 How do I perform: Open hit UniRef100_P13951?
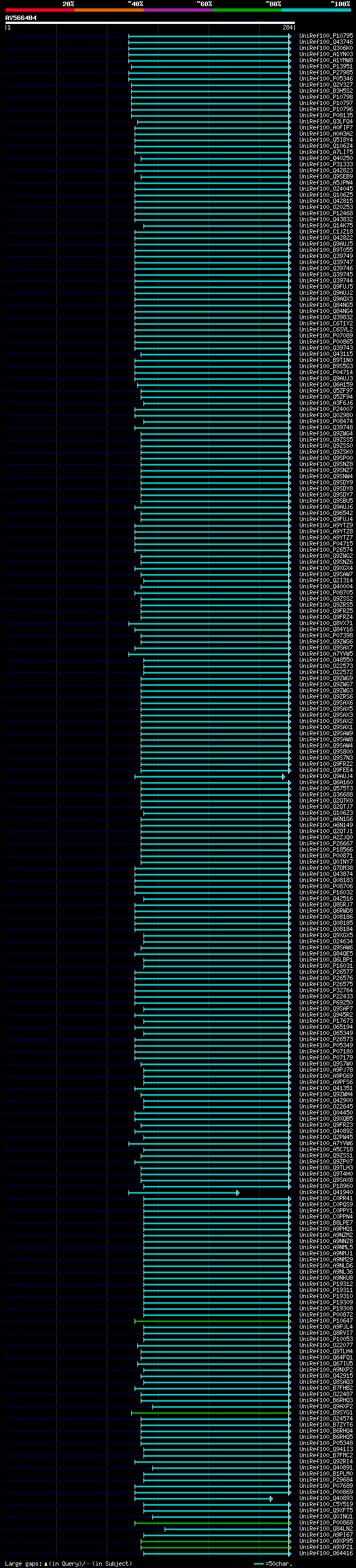click(326, 67)
